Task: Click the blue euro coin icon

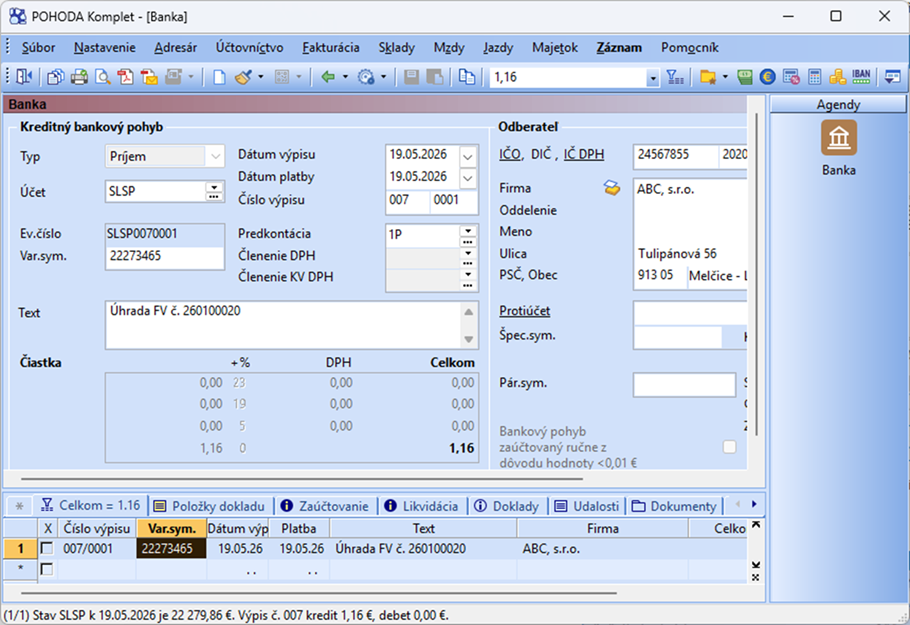Action: pyautogui.click(x=767, y=77)
